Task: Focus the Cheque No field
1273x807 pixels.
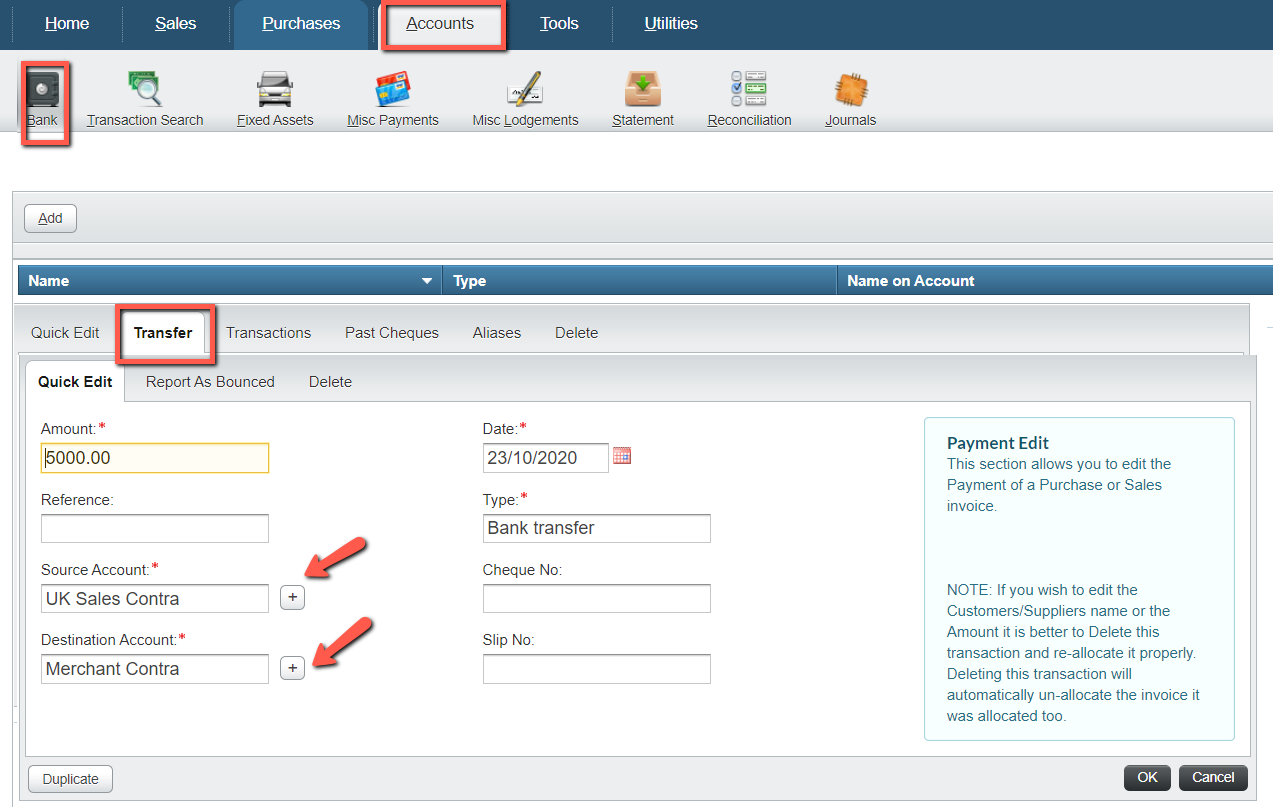Action: (596, 598)
